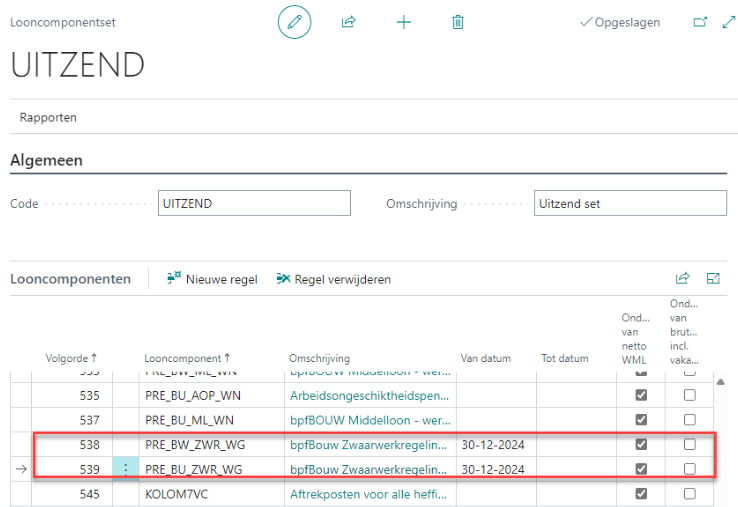Click the pencil edit icon
The height and width of the screenshot is (507, 738).
tap(294, 22)
